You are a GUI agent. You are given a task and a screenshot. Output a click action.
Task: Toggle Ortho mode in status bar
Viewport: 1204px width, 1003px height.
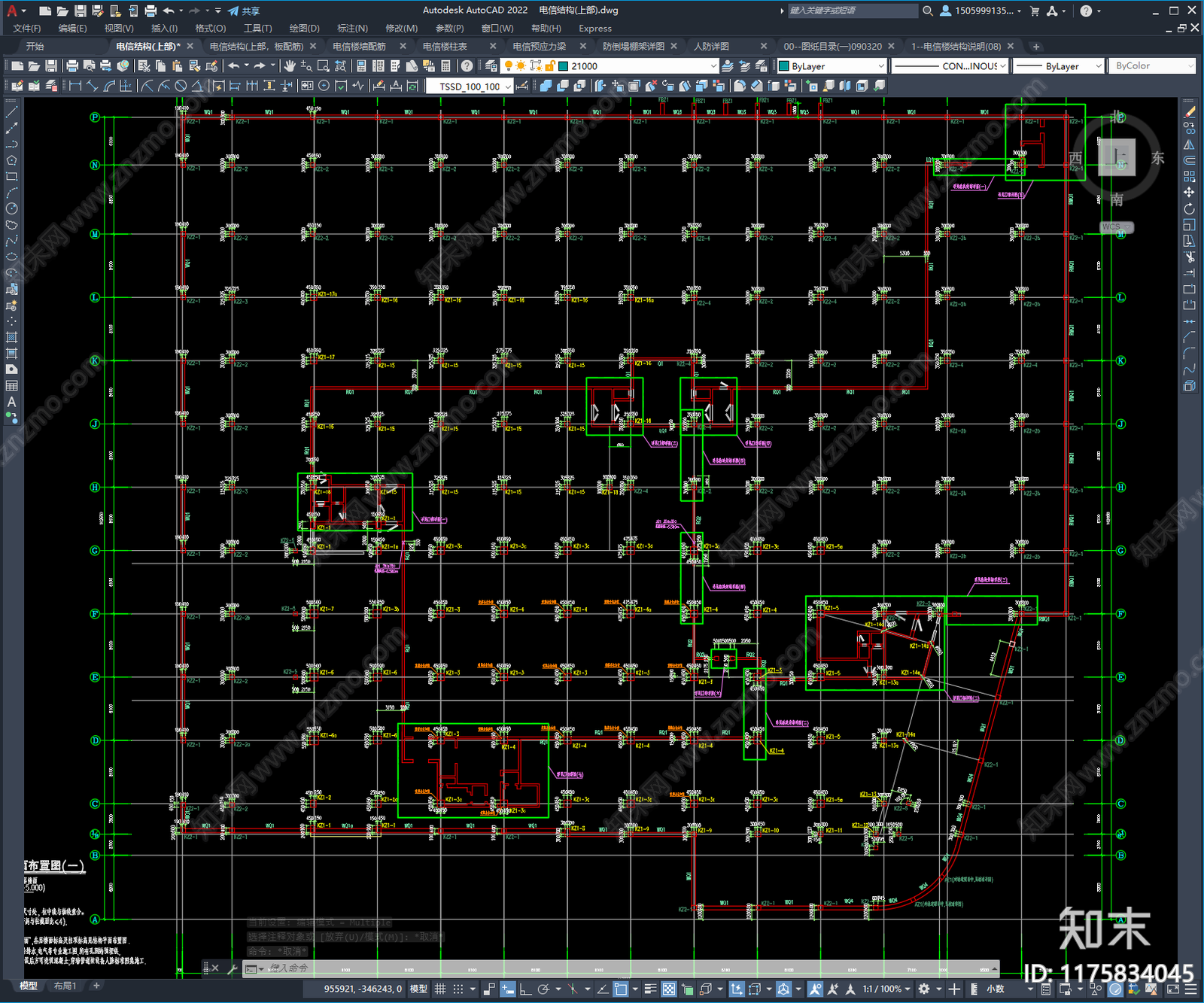pos(526,989)
